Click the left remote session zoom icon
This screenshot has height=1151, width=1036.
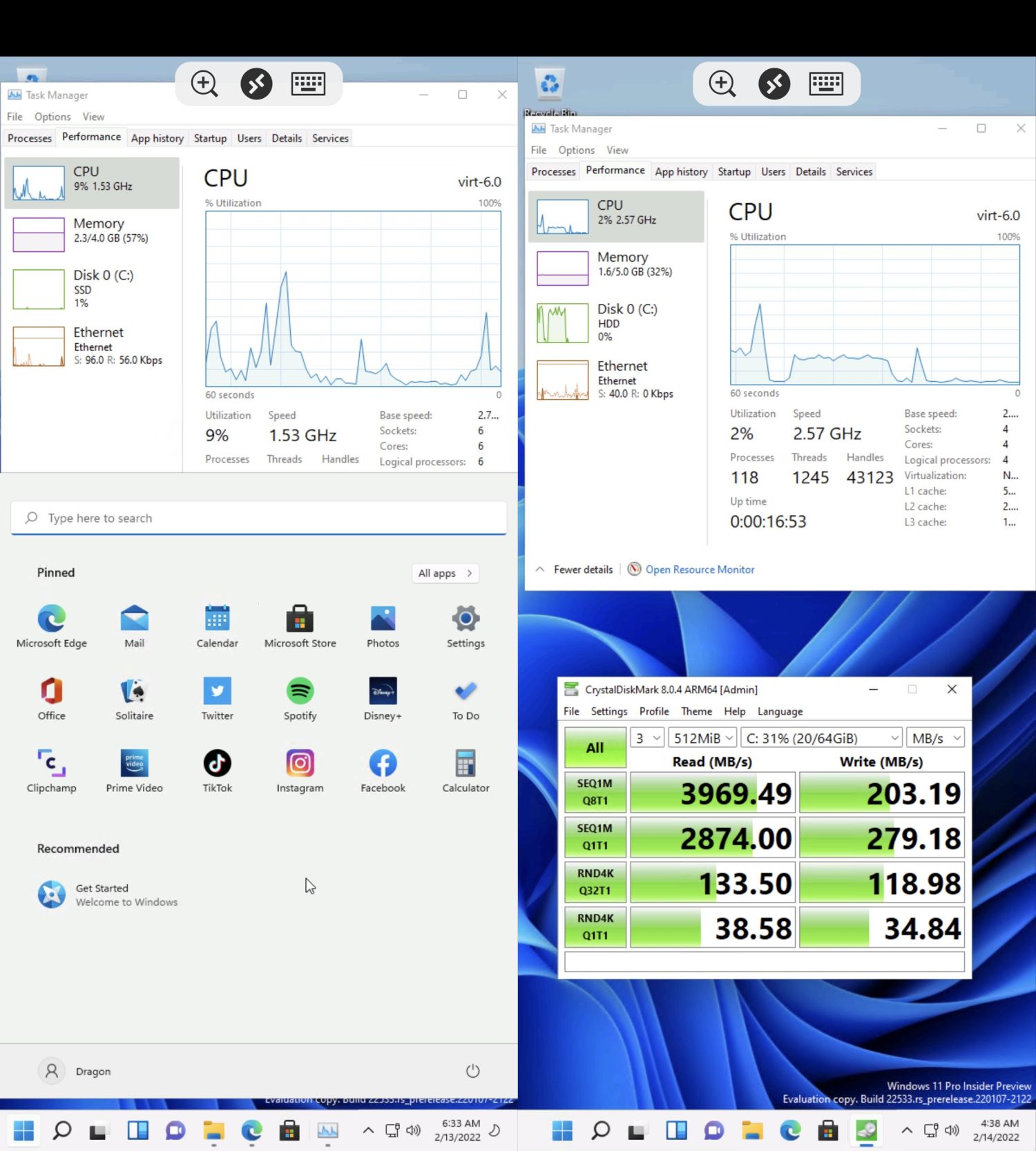click(204, 84)
